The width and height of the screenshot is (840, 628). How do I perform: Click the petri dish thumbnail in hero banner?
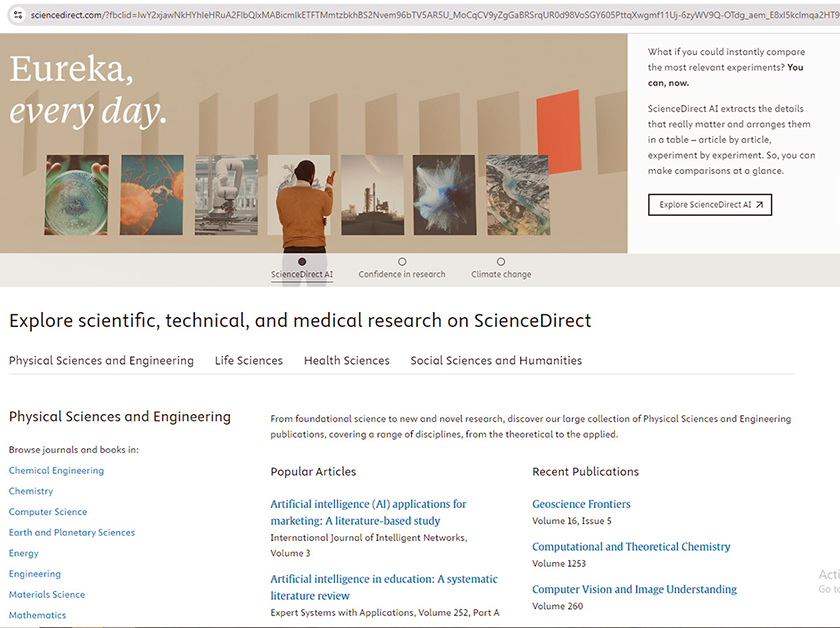(77, 194)
